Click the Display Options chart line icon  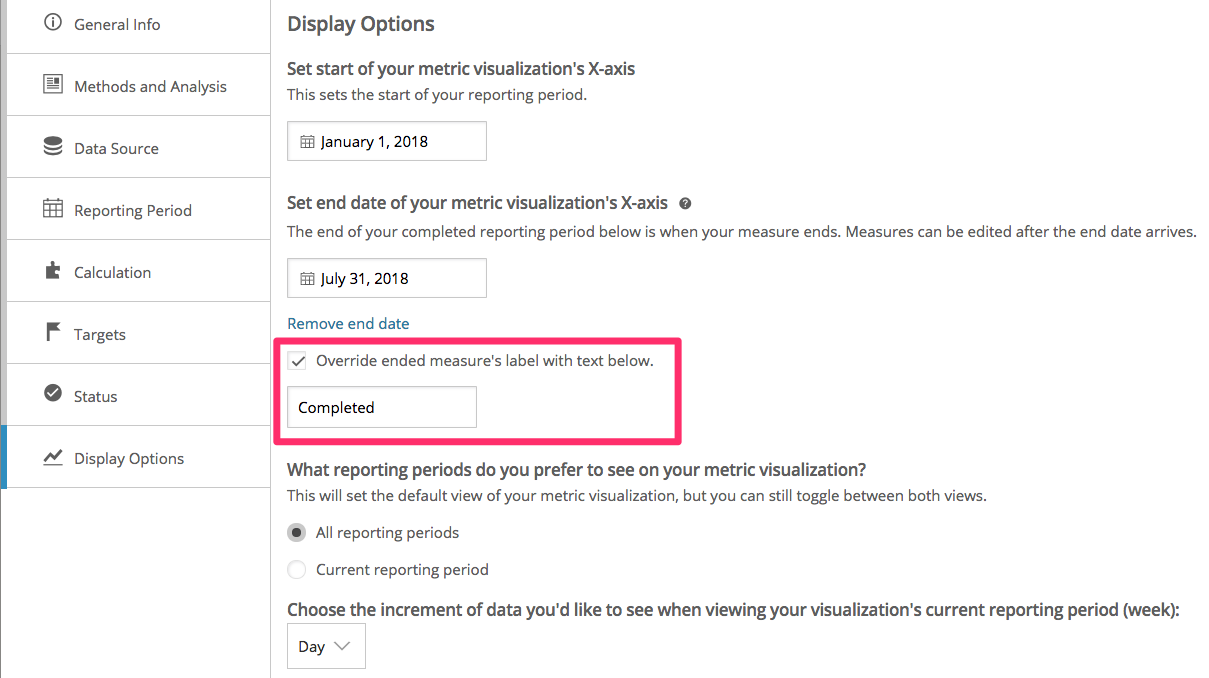53,457
